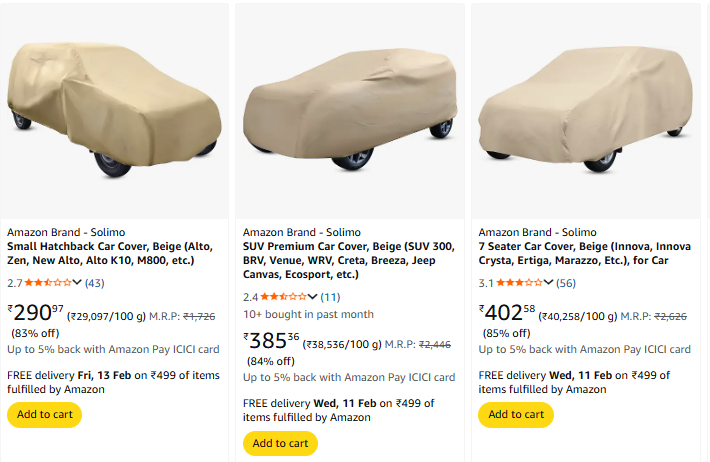Screen dimensions: 710x462
Task: Expand rating breakdown chevron for 7 Seater cover
Action: [549, 283]
